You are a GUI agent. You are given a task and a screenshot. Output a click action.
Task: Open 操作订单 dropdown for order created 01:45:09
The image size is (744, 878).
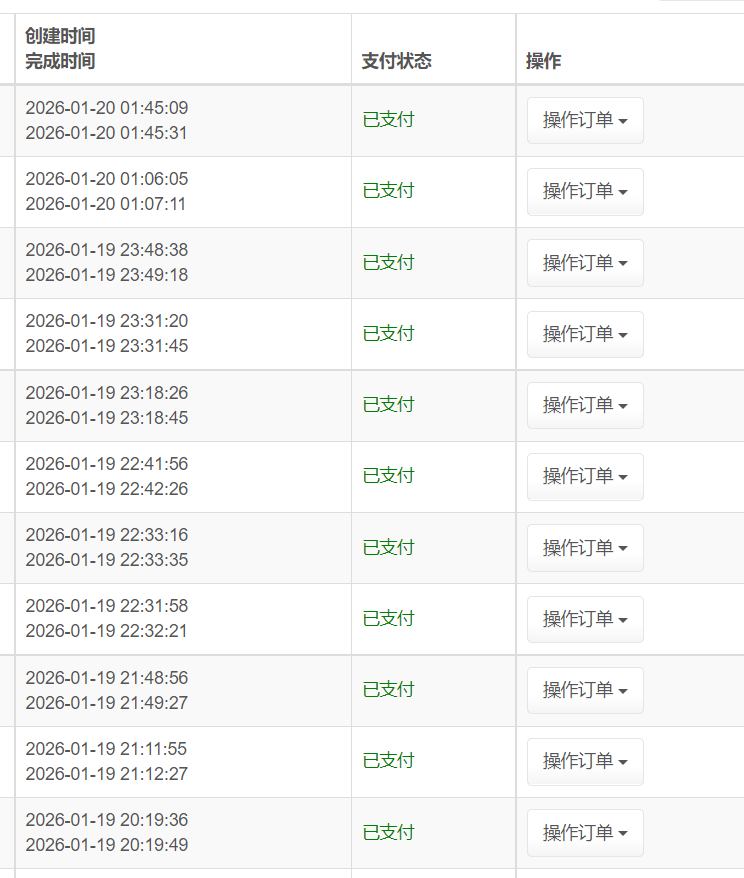click(x=585, y=120)
